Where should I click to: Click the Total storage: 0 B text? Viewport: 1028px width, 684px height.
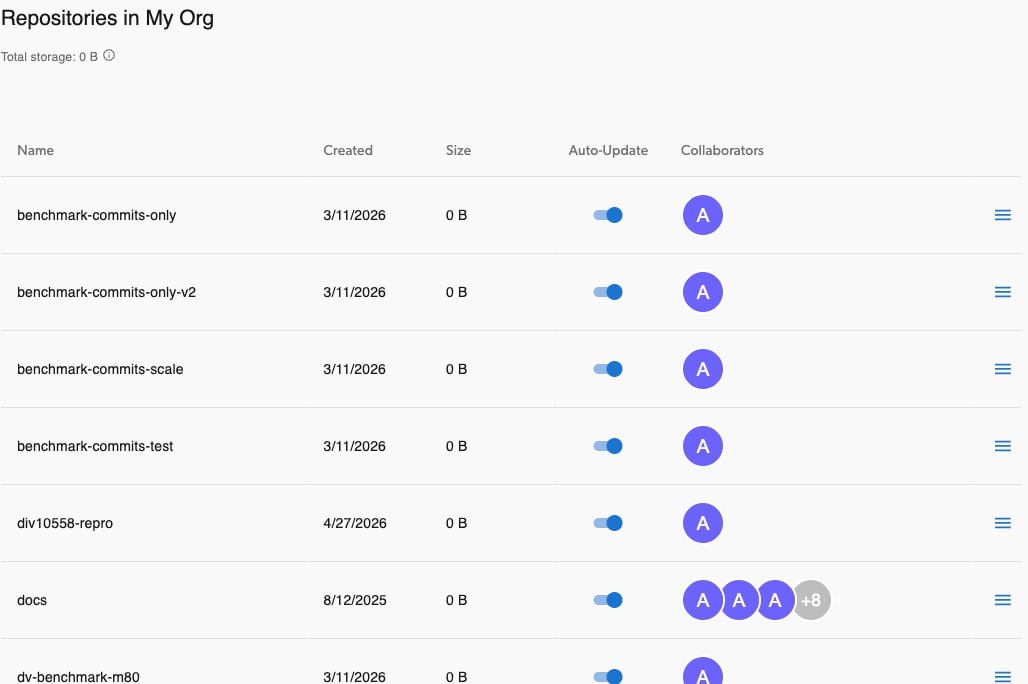click(49, 56)
